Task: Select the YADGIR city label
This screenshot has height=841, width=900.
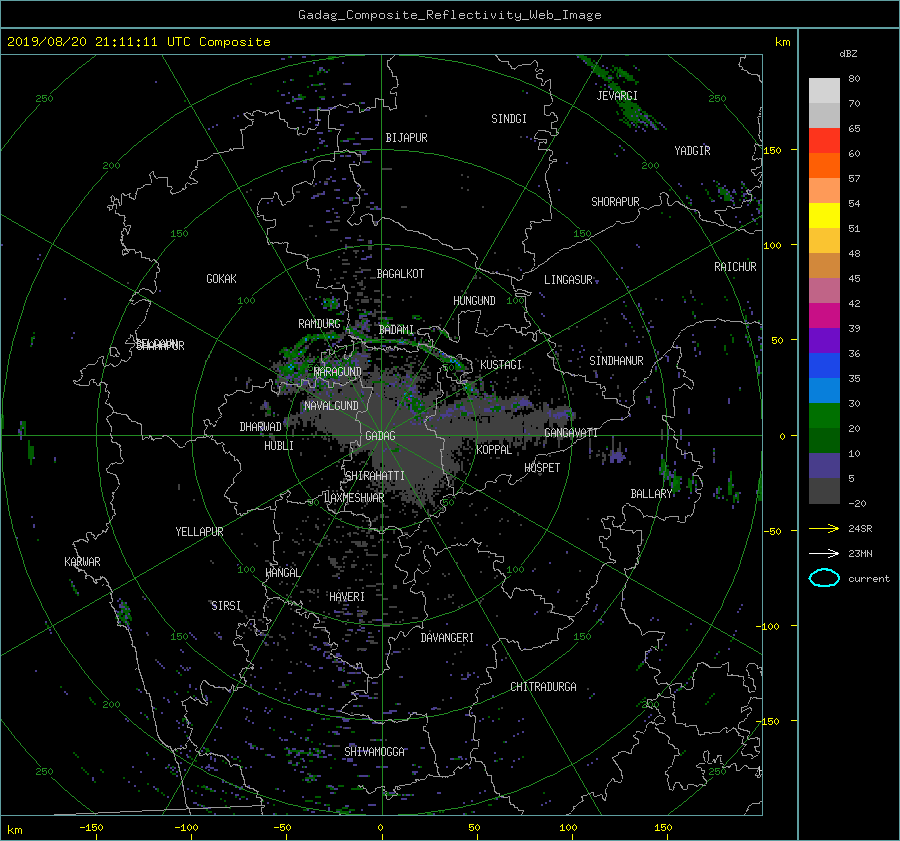Action: (x=692, y=151)
